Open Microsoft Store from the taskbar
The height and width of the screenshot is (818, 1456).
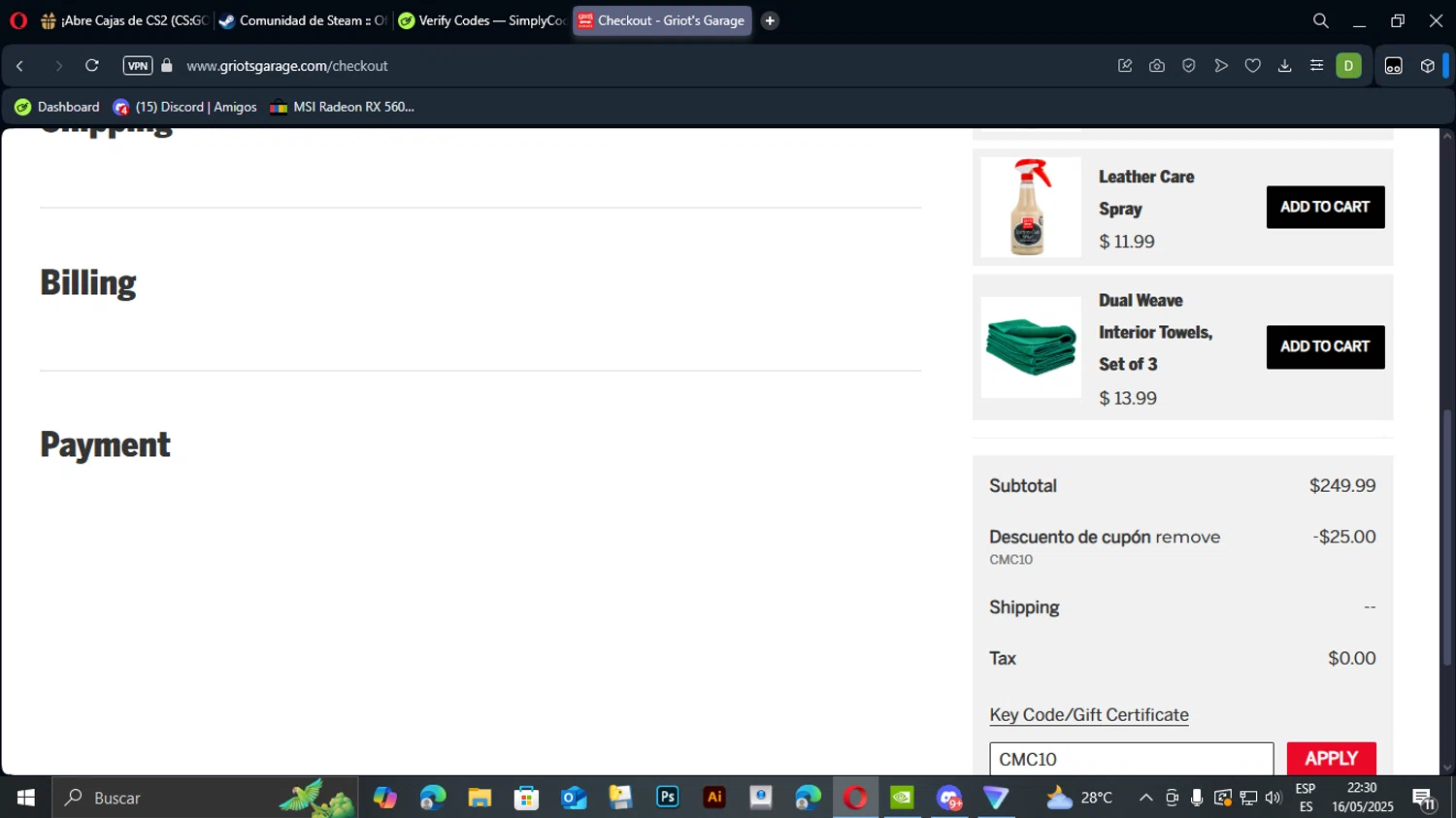(x=526, y=798)
